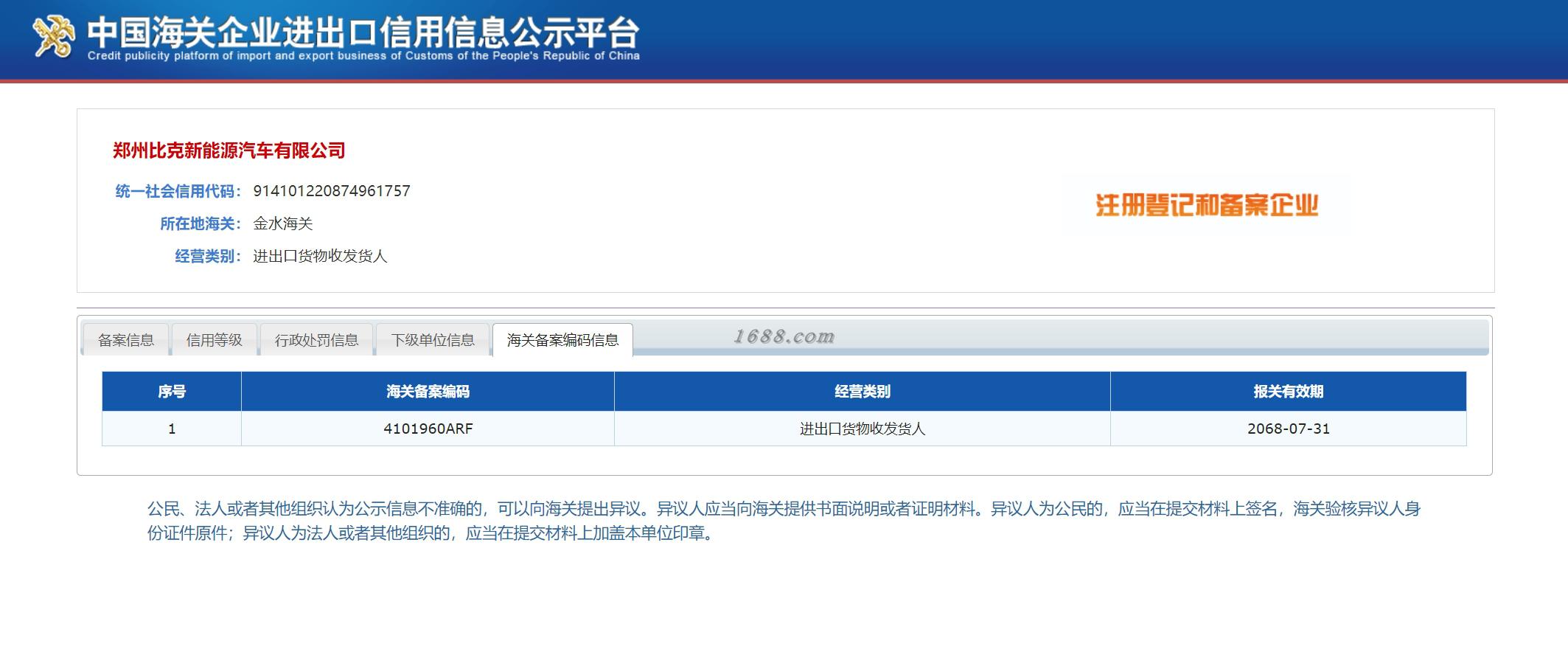Click the objection notice paragraph starting 公民、法人
Screen dimensions: 1568x669
(x=784, y=521)
